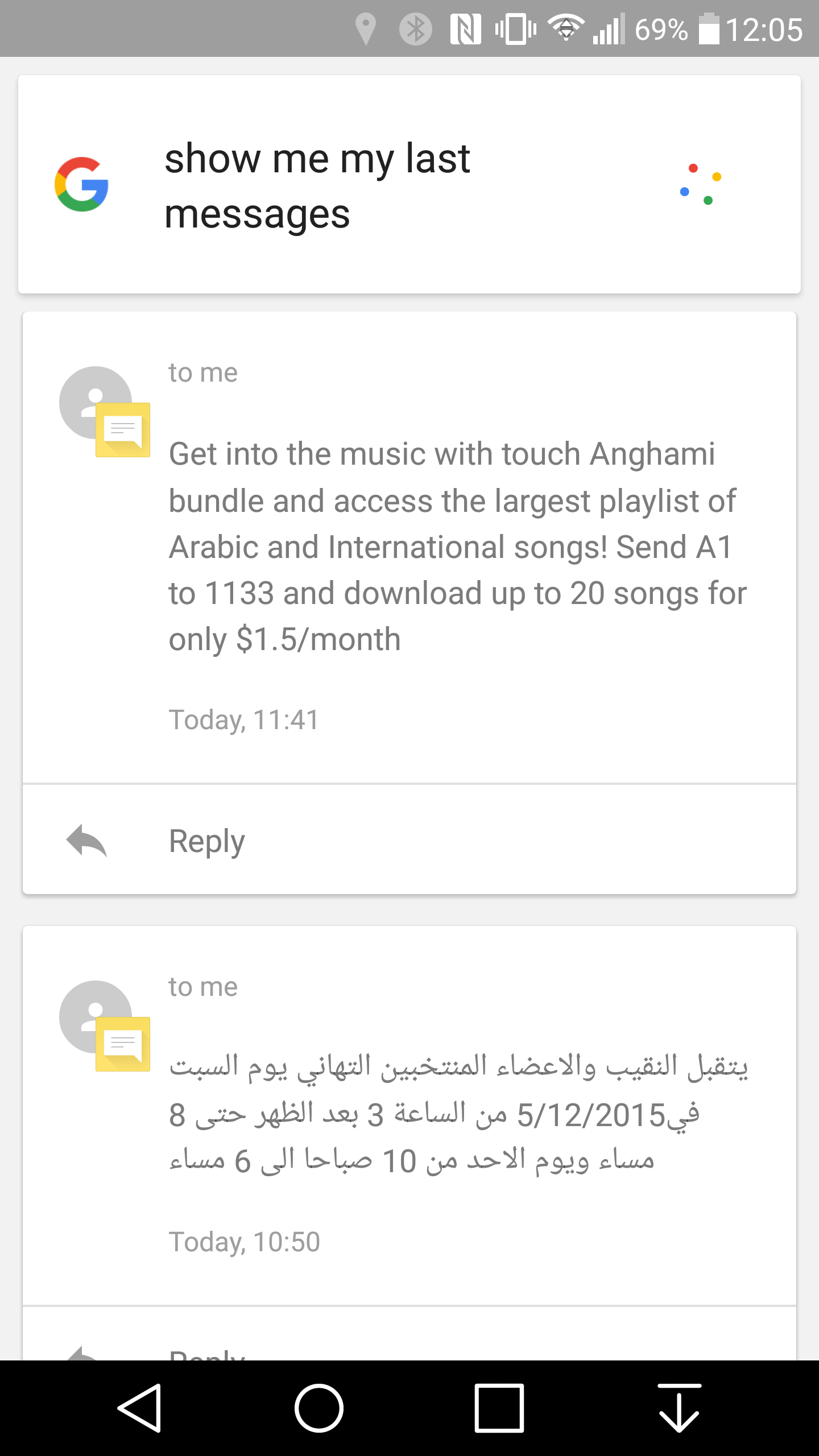Tap the partially visible Reply under the Arabic message
The height and width of the screenshot is (1456, 819).
pos(207,1352)
